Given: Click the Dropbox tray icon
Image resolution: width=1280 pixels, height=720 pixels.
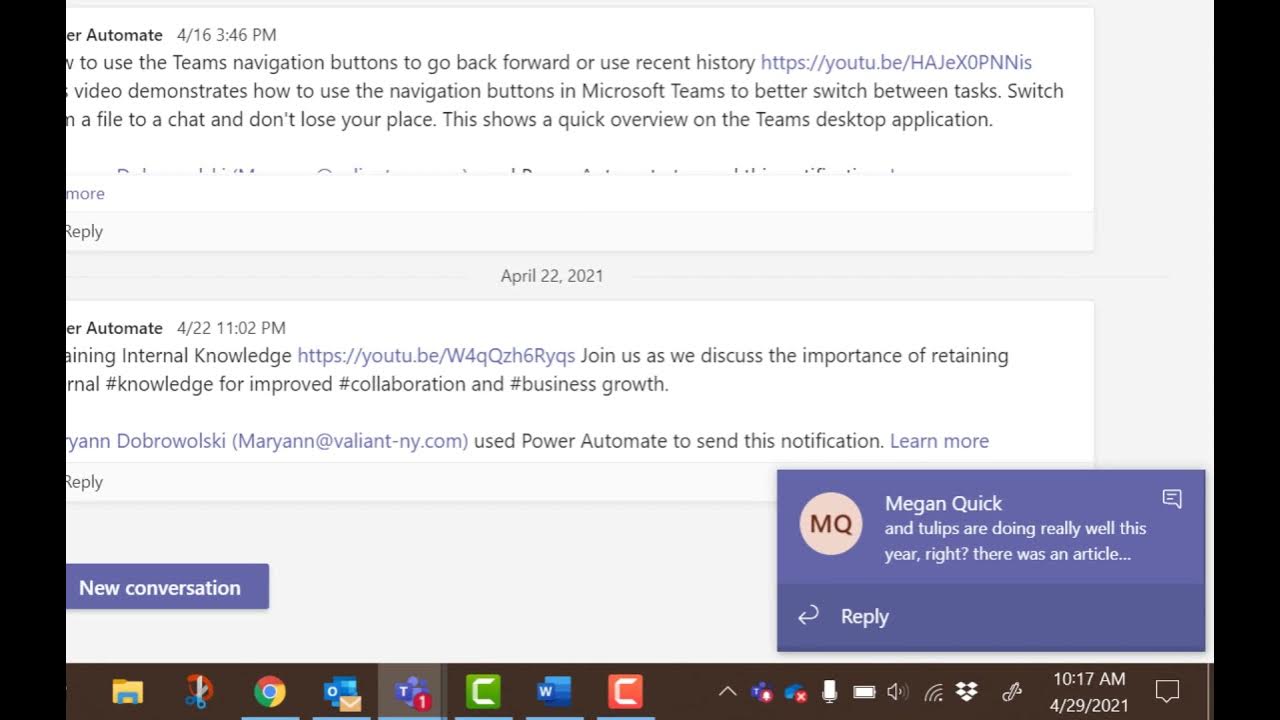Looking at the screenshot, I should 966,691.
